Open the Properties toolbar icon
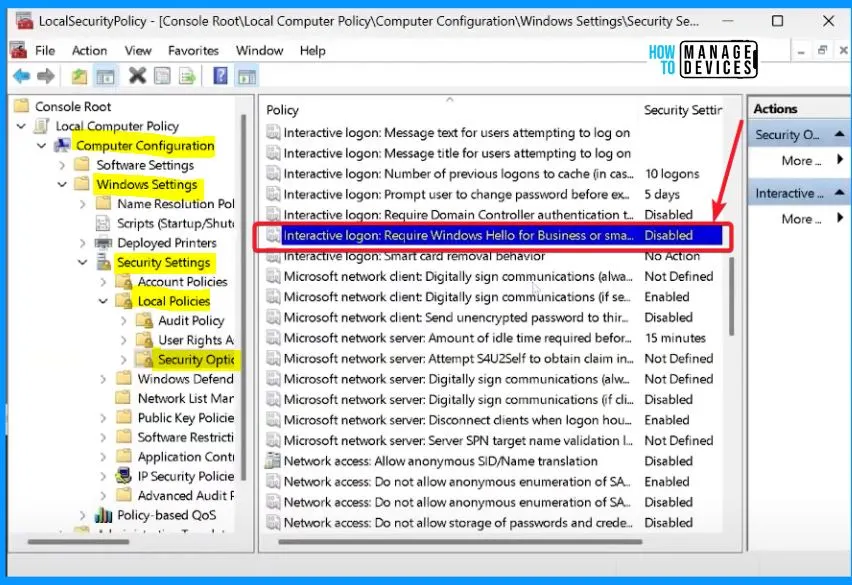 [x=162, y=76]
